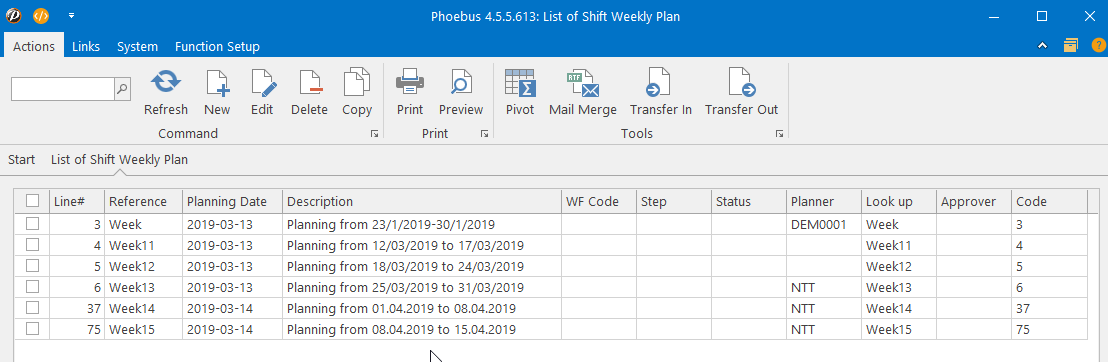Click the Copy icon
The image size is (1108, 362).
(x=357, y=83)
